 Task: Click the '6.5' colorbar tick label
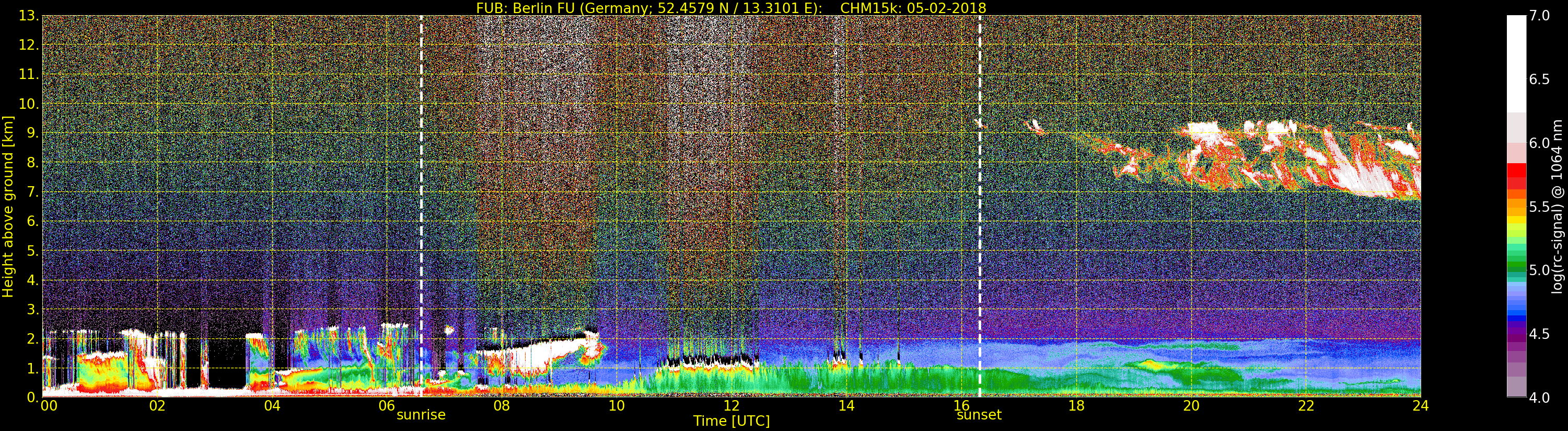(x=1540, y=80)
